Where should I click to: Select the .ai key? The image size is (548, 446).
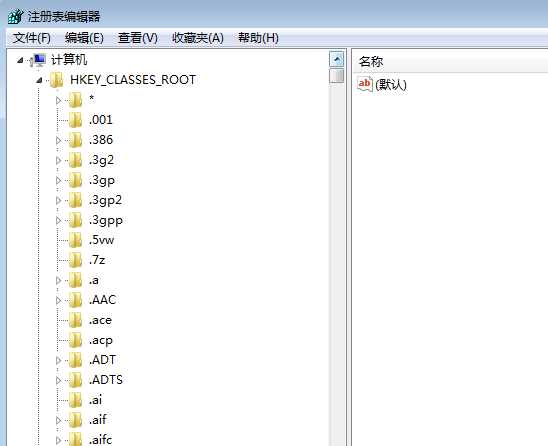pos(95,400)
